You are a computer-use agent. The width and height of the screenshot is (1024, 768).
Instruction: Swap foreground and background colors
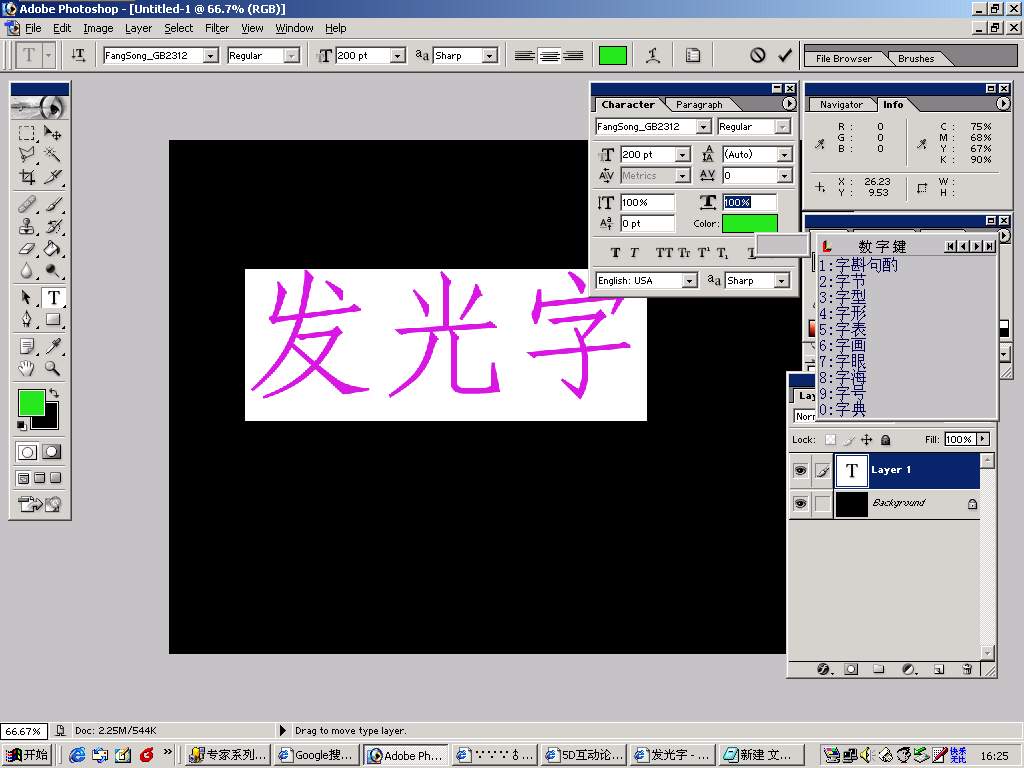pos(54,392)
